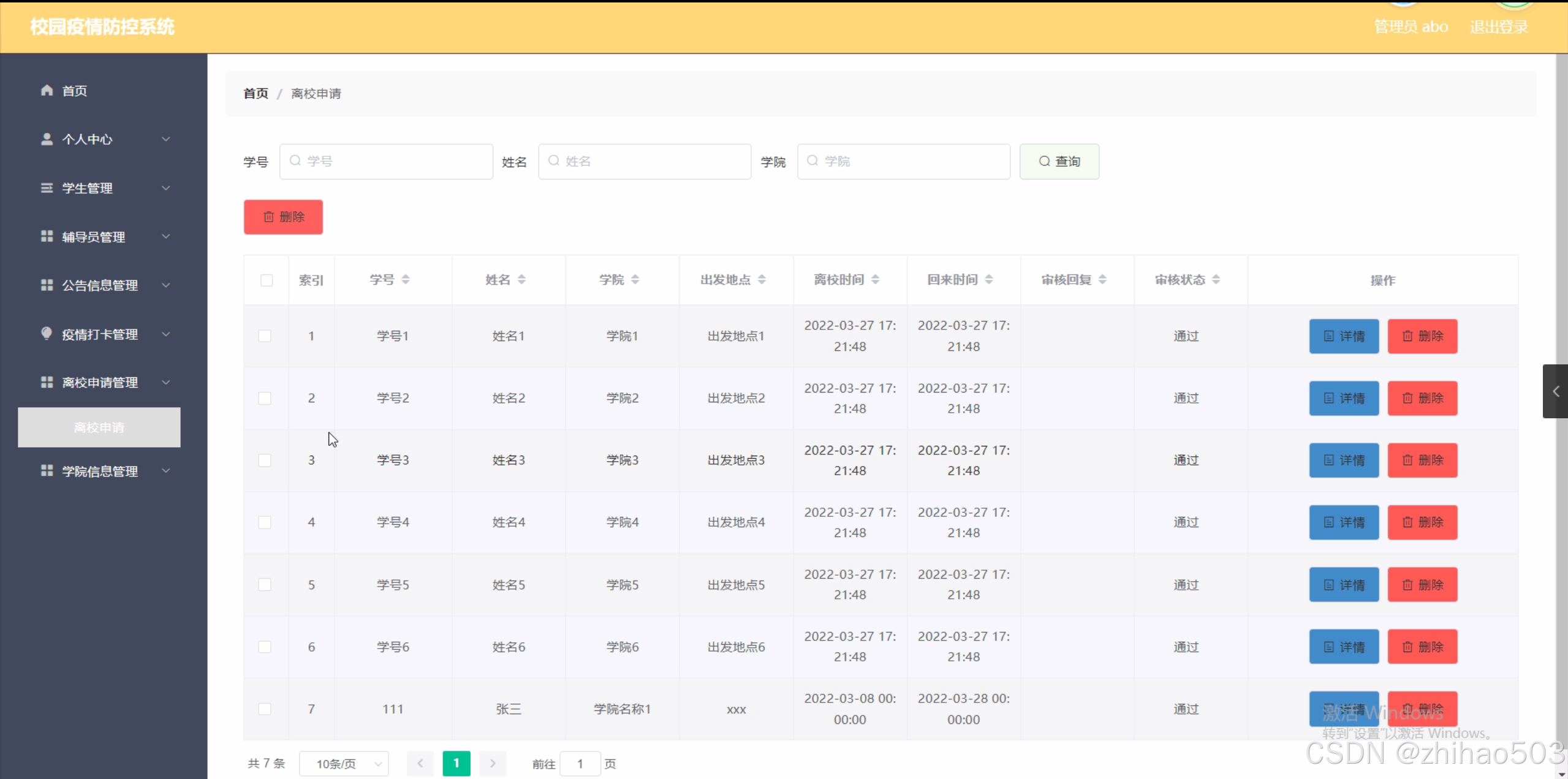1568x779 pixels.
Task: Click sort arrows on 审核状态 column
Action: (1216, 280)
